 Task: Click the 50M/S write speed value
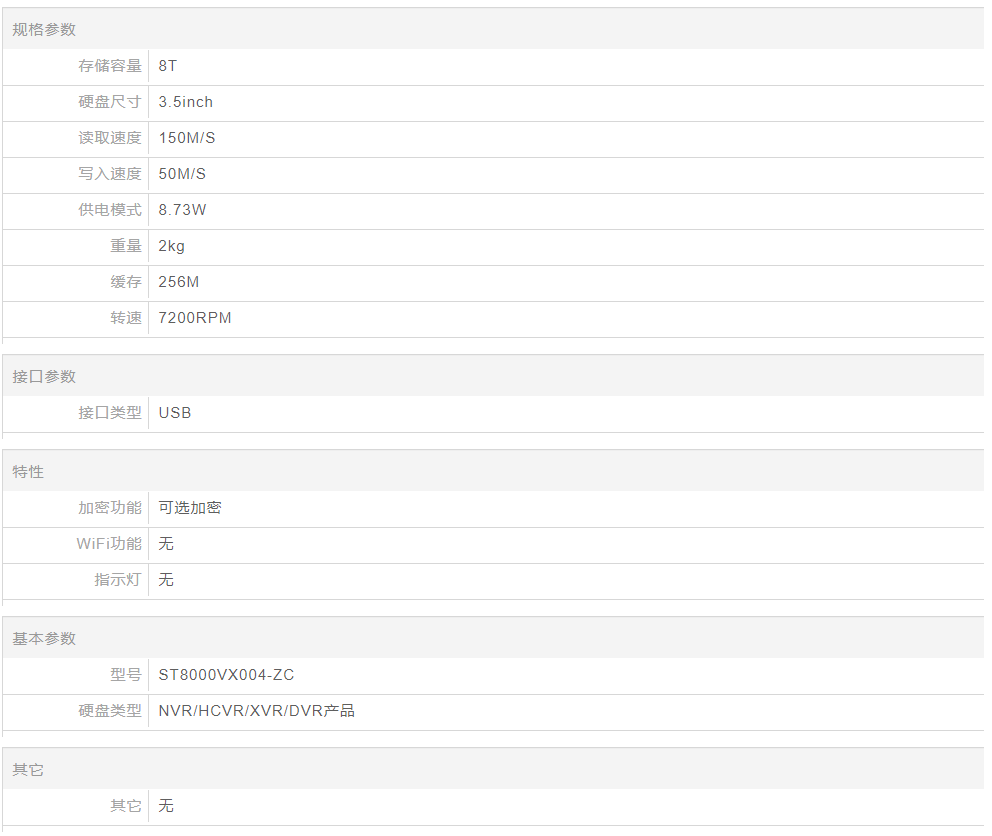(x=182, y=174)
